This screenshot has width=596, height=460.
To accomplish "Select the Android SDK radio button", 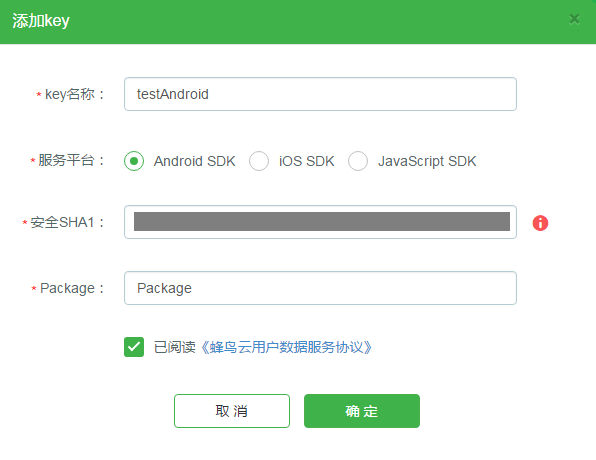I will [x=134, y=161].
